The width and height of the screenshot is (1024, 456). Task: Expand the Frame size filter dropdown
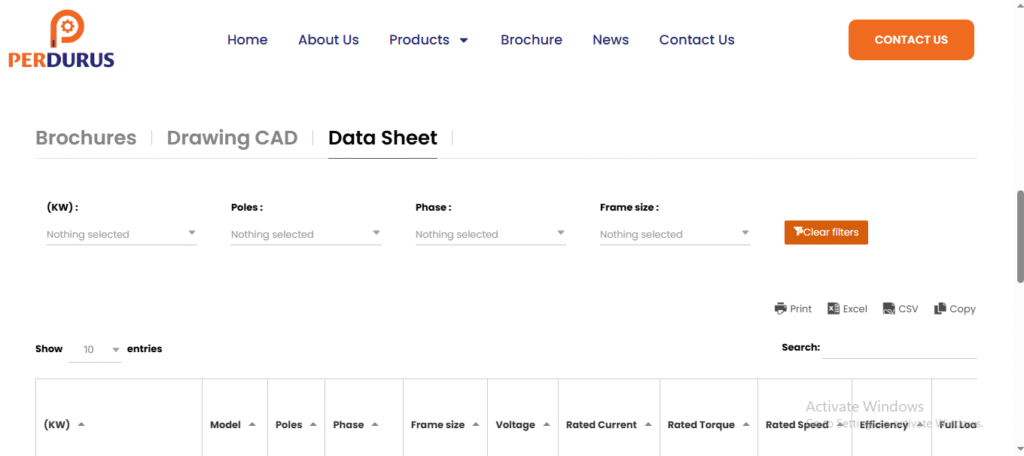coord(674,234)
